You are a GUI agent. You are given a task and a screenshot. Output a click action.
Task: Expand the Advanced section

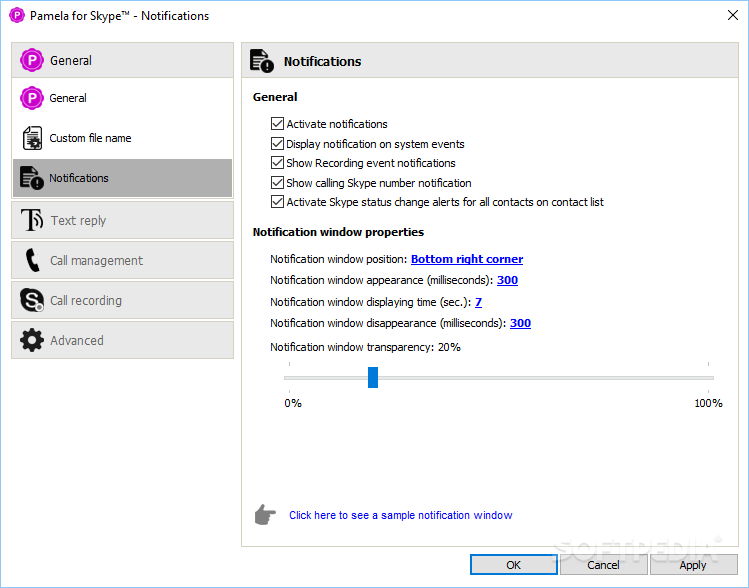point(123,340)
